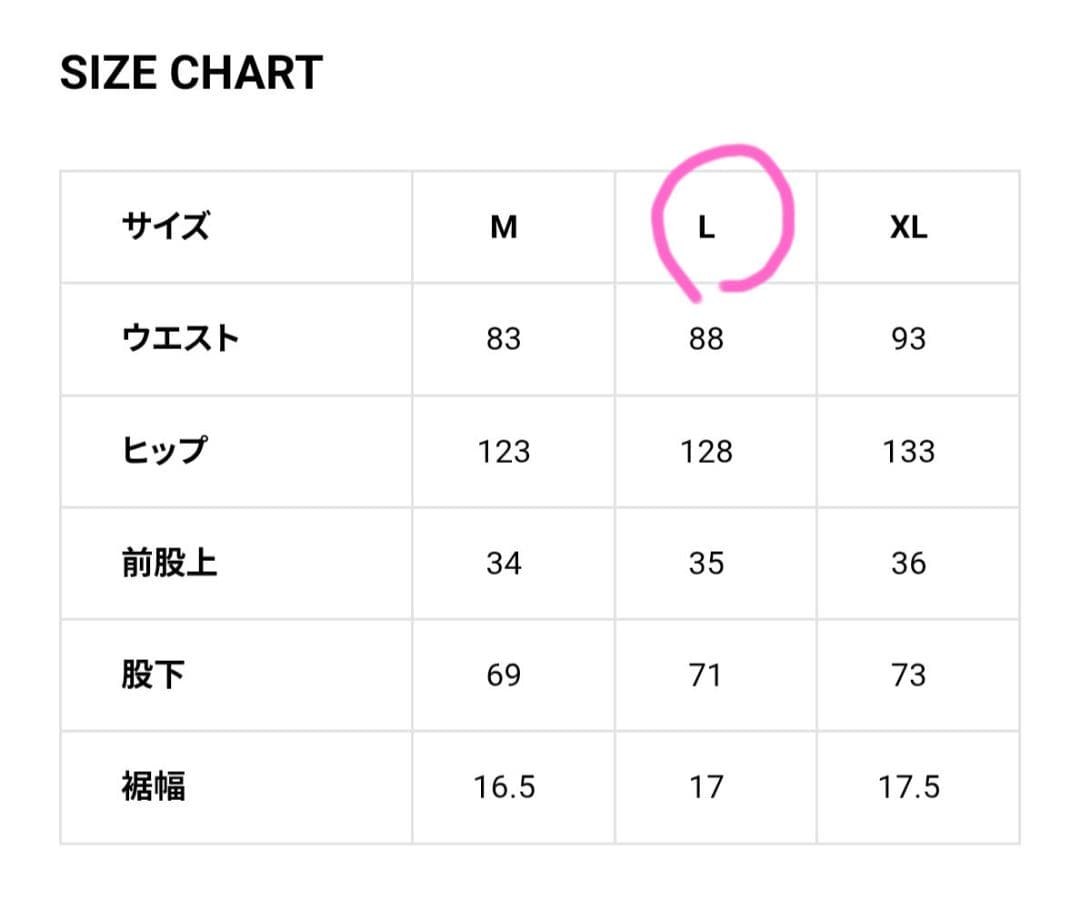
Task: Select the 裾幅 row label
Action: click(153, 787)
